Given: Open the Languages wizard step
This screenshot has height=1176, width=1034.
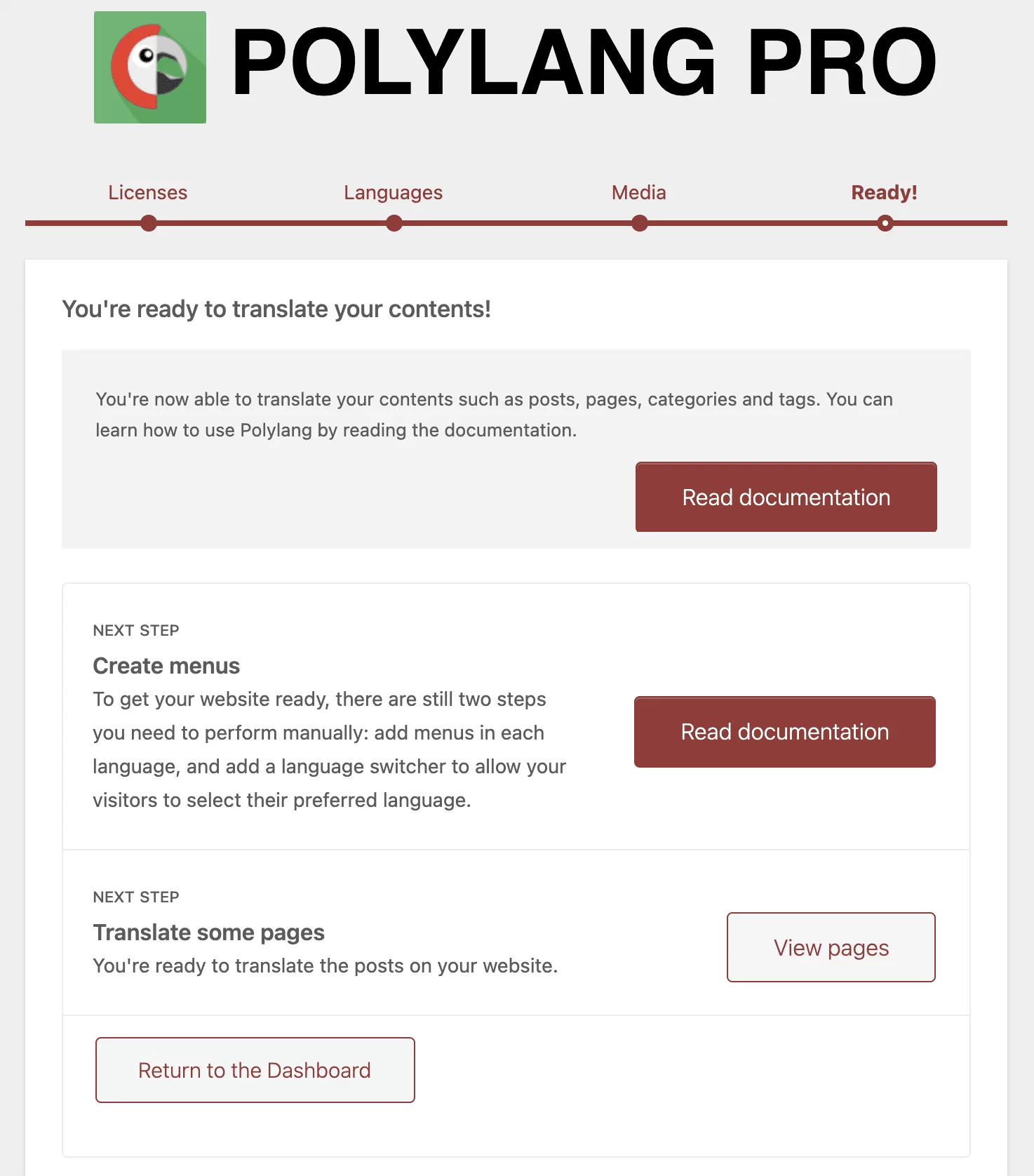Looking at the screenshot, I should click(x=393, y=192).
